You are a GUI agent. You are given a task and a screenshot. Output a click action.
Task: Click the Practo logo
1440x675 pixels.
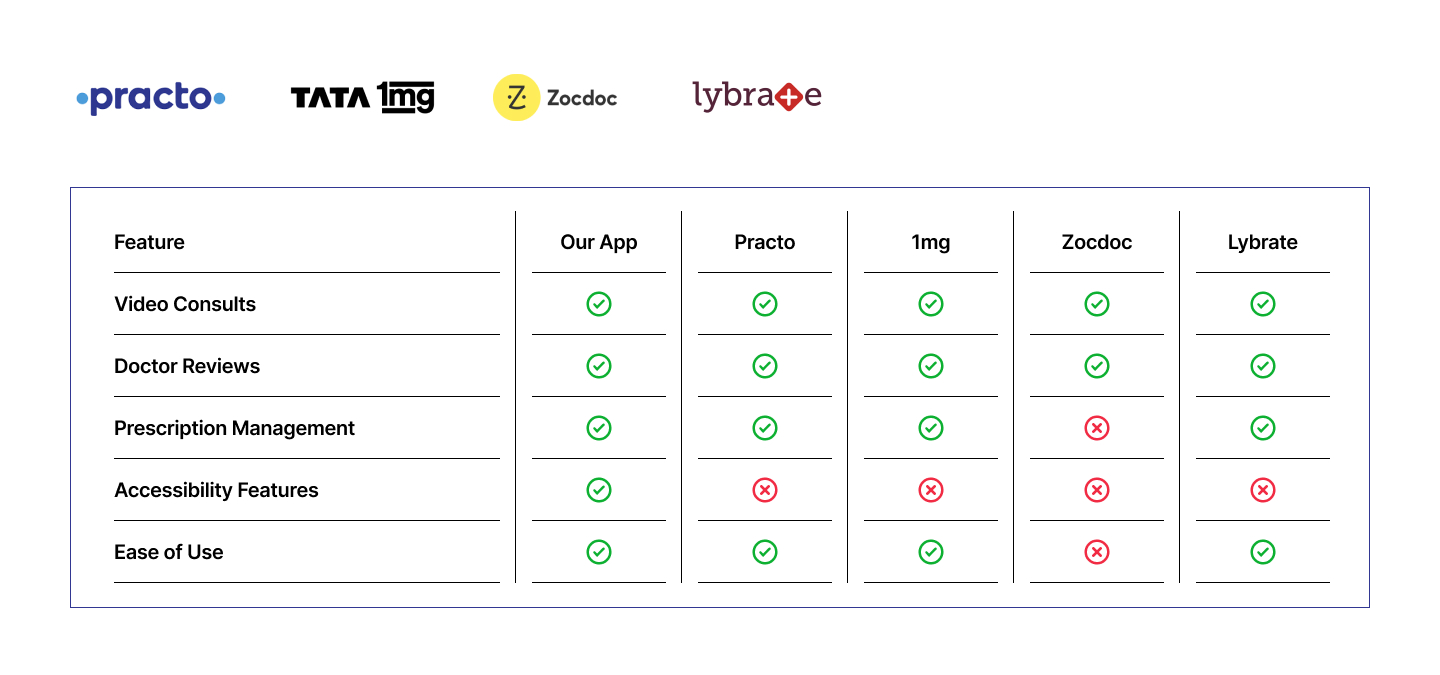(151, 98)
